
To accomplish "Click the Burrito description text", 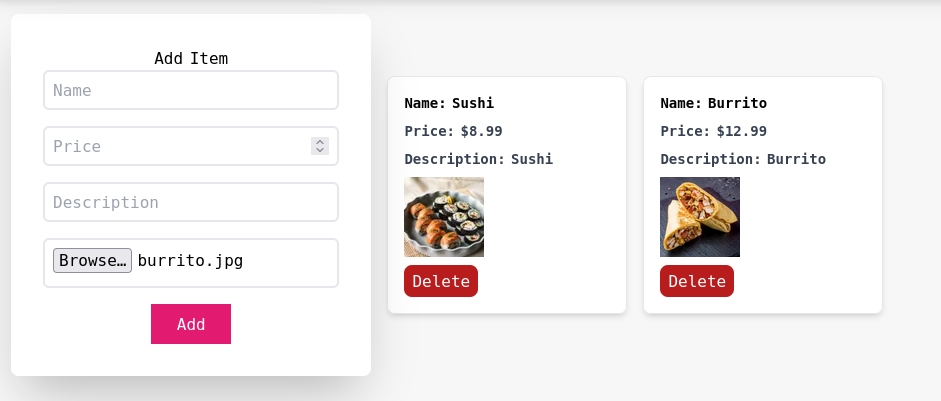I will click(796, 159).
